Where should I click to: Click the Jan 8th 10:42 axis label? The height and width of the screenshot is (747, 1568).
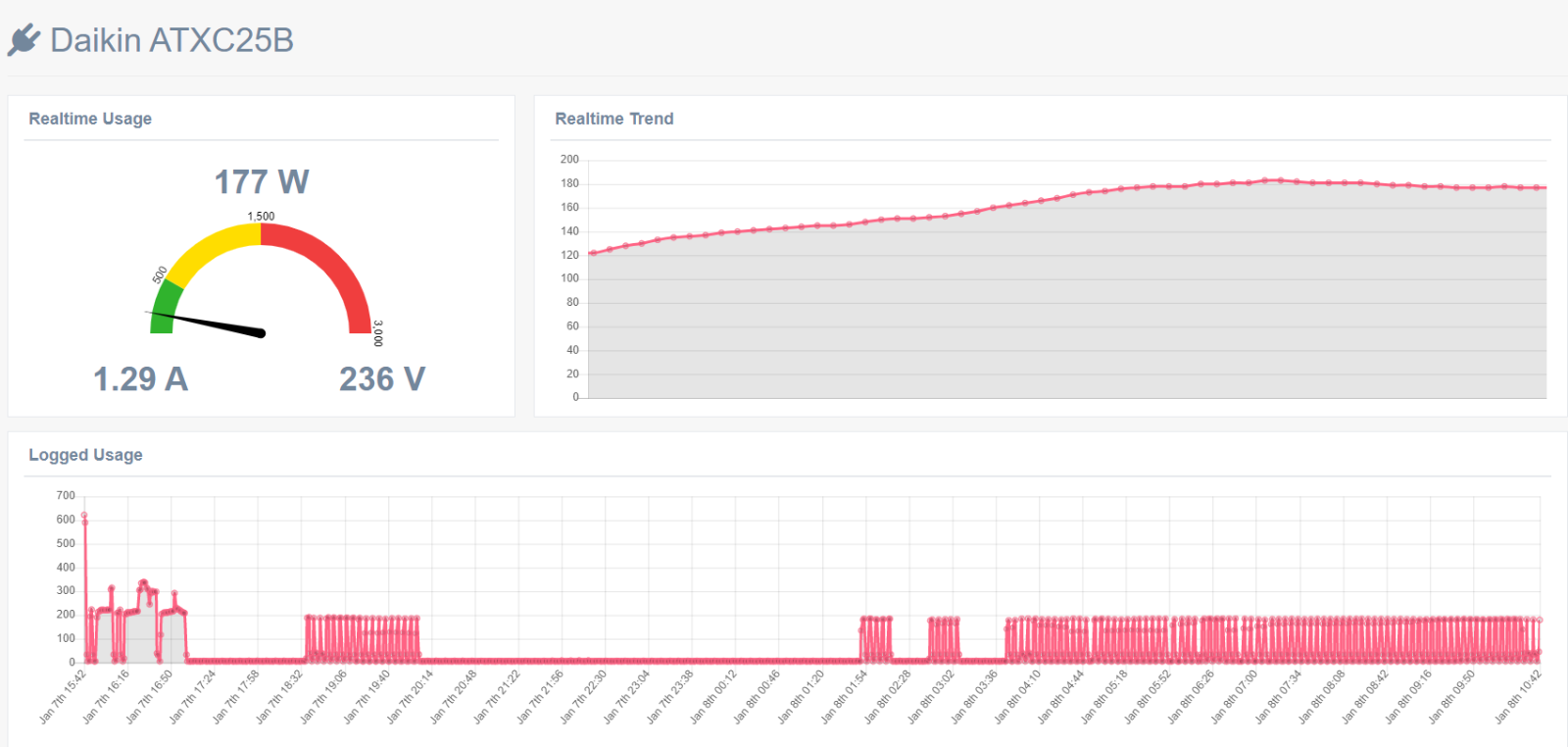(1518, 697)
